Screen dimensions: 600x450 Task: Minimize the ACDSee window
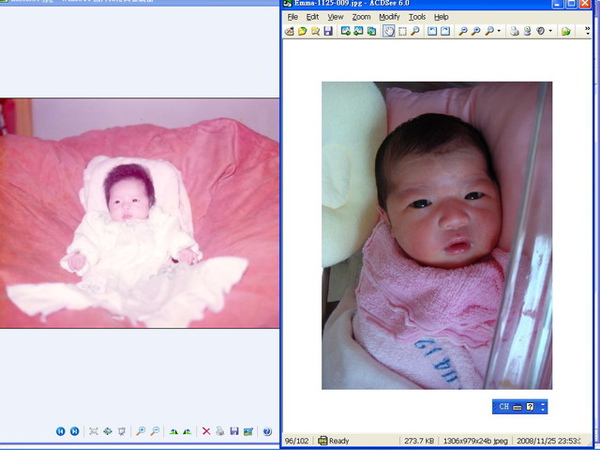tap(557, 4)
